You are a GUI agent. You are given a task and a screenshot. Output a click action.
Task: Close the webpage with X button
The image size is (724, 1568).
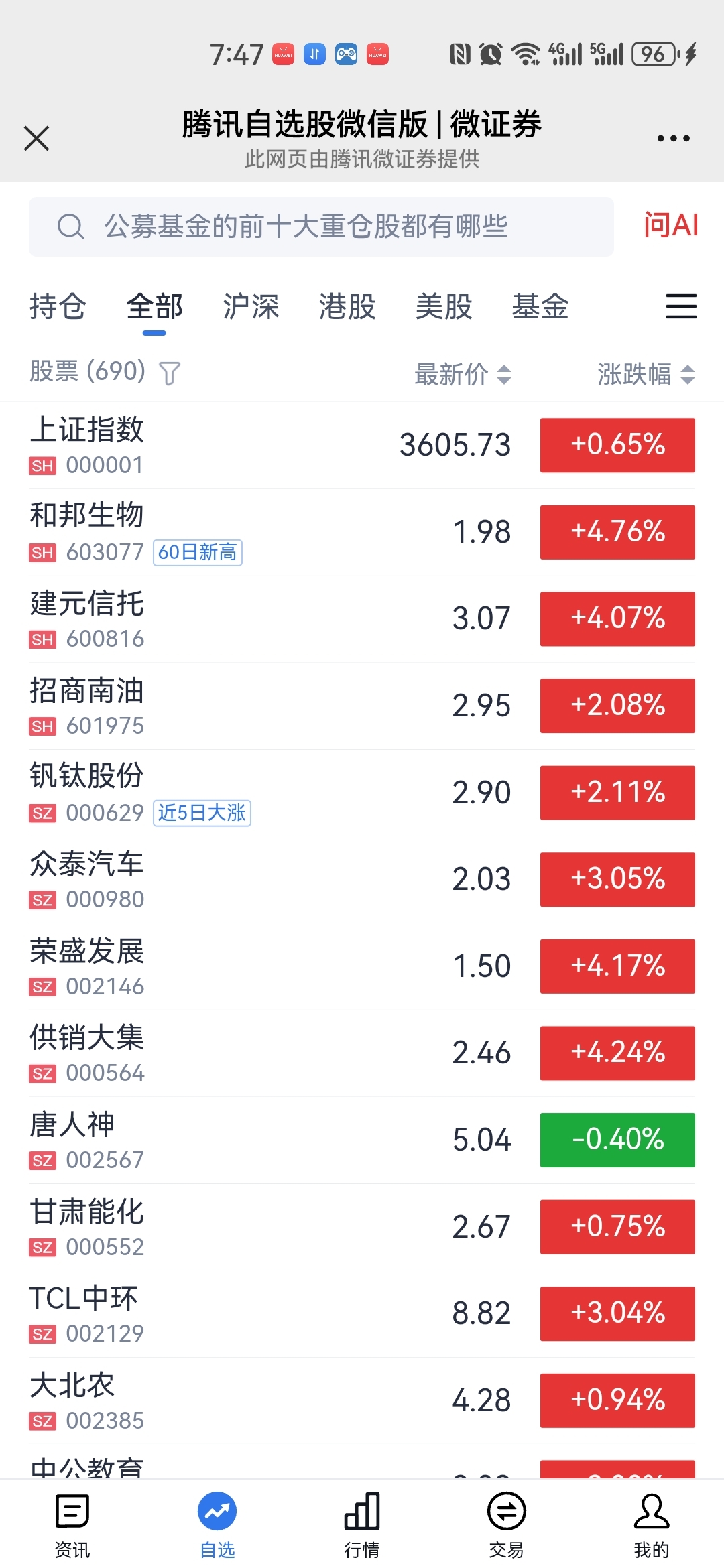pyautogui.click(x=36, y=139)
